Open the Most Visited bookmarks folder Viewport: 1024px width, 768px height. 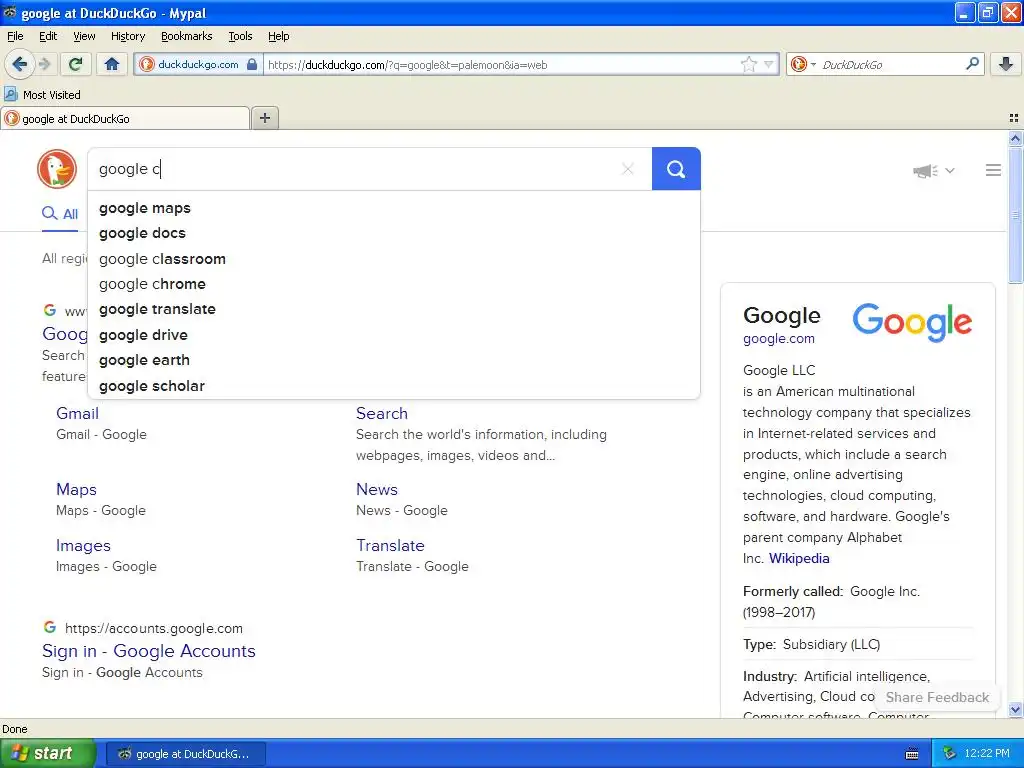pyautogui.click(x=42, y=95)
